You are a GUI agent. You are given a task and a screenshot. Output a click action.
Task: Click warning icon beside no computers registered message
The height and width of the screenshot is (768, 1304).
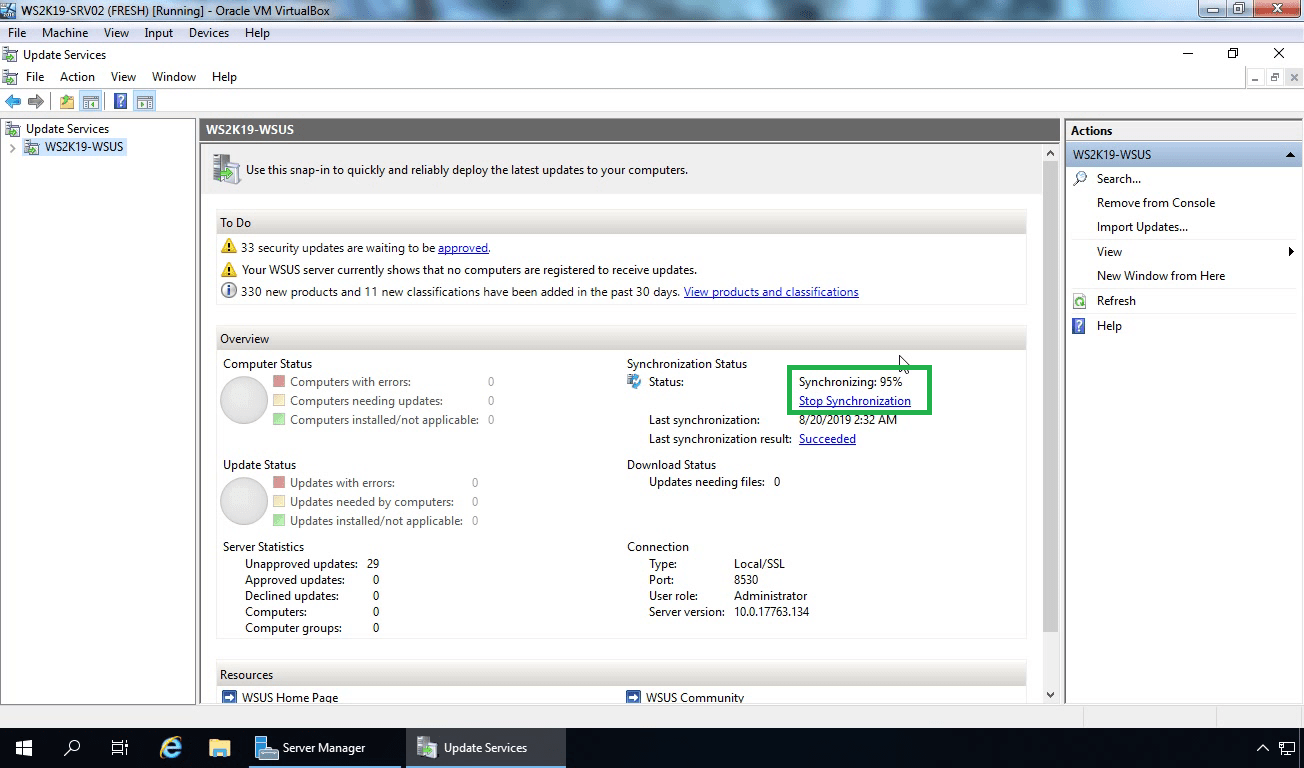(229, 270)
